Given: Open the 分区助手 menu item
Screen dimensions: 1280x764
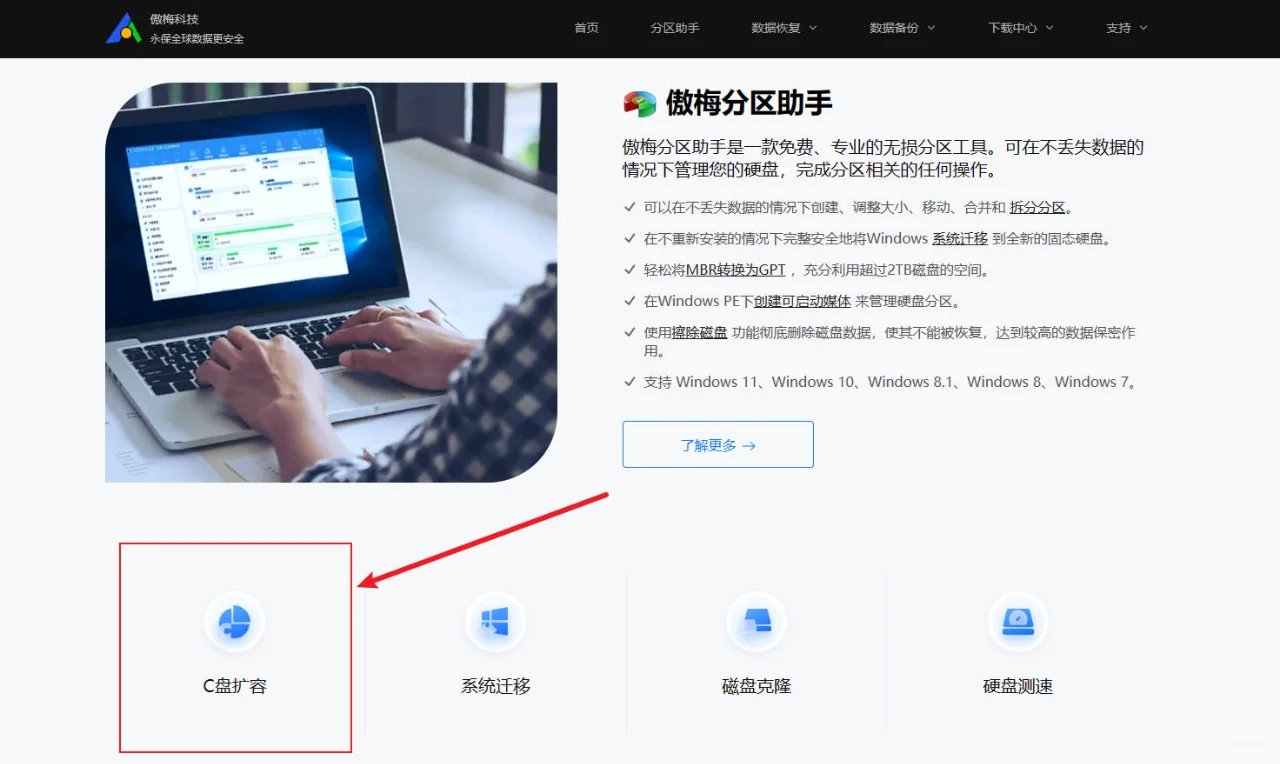Looking at the screenshot, I should [675, 28].
